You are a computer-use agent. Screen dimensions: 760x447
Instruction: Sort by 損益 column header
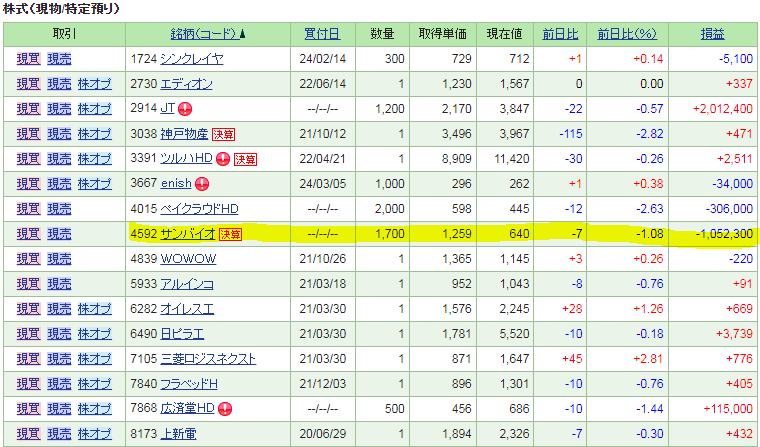[712, 34]
